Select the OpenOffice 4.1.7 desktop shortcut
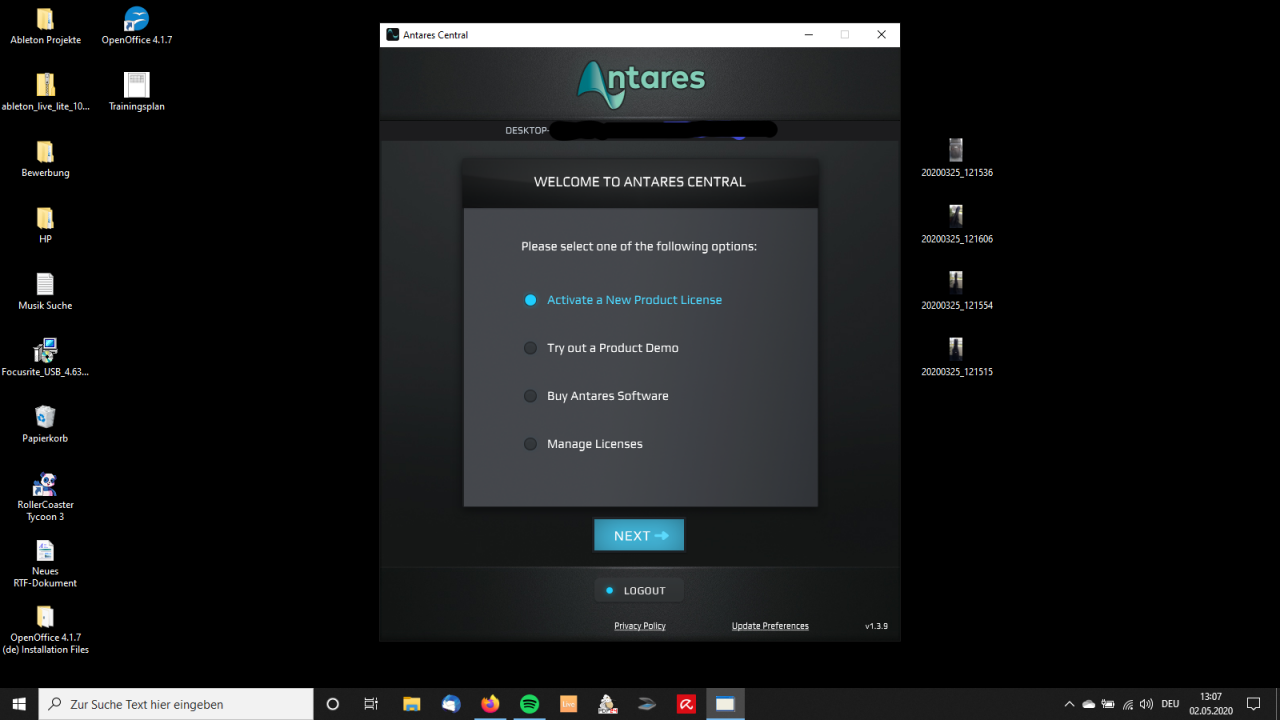Viewport: 1280px width, 720px height. (137, 26)
